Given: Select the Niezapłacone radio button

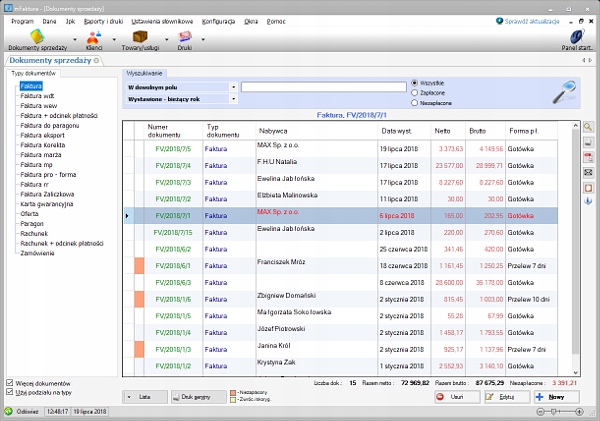Looking at the screenshot, I should (x=415, y=101).
